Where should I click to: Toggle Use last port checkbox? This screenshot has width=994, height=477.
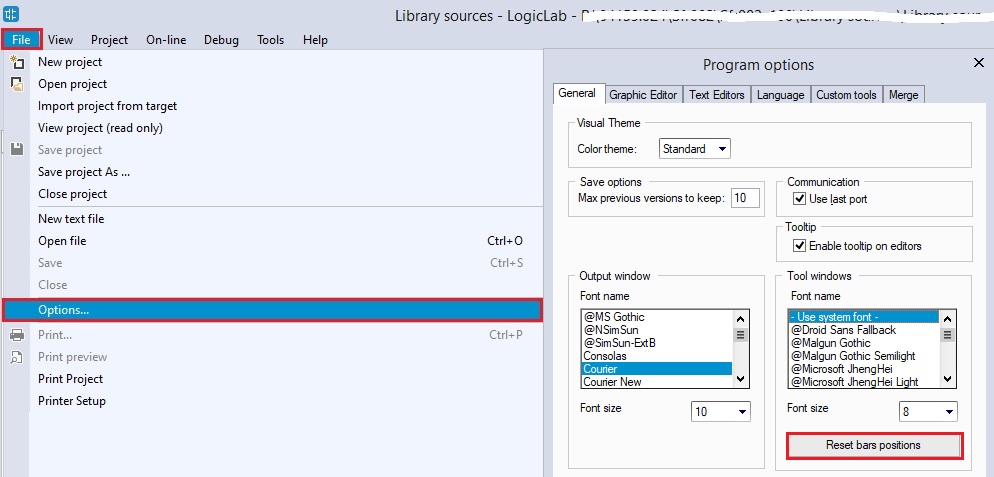tap(799, 199)
